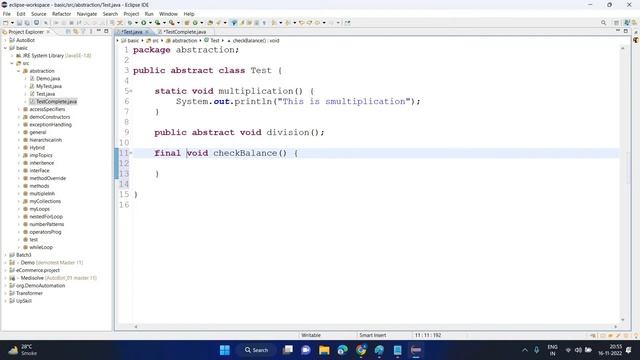Click the Eclipse IDE taskbar icon
The width and height of the screenshot is (640, 360).
coord(416,350)
